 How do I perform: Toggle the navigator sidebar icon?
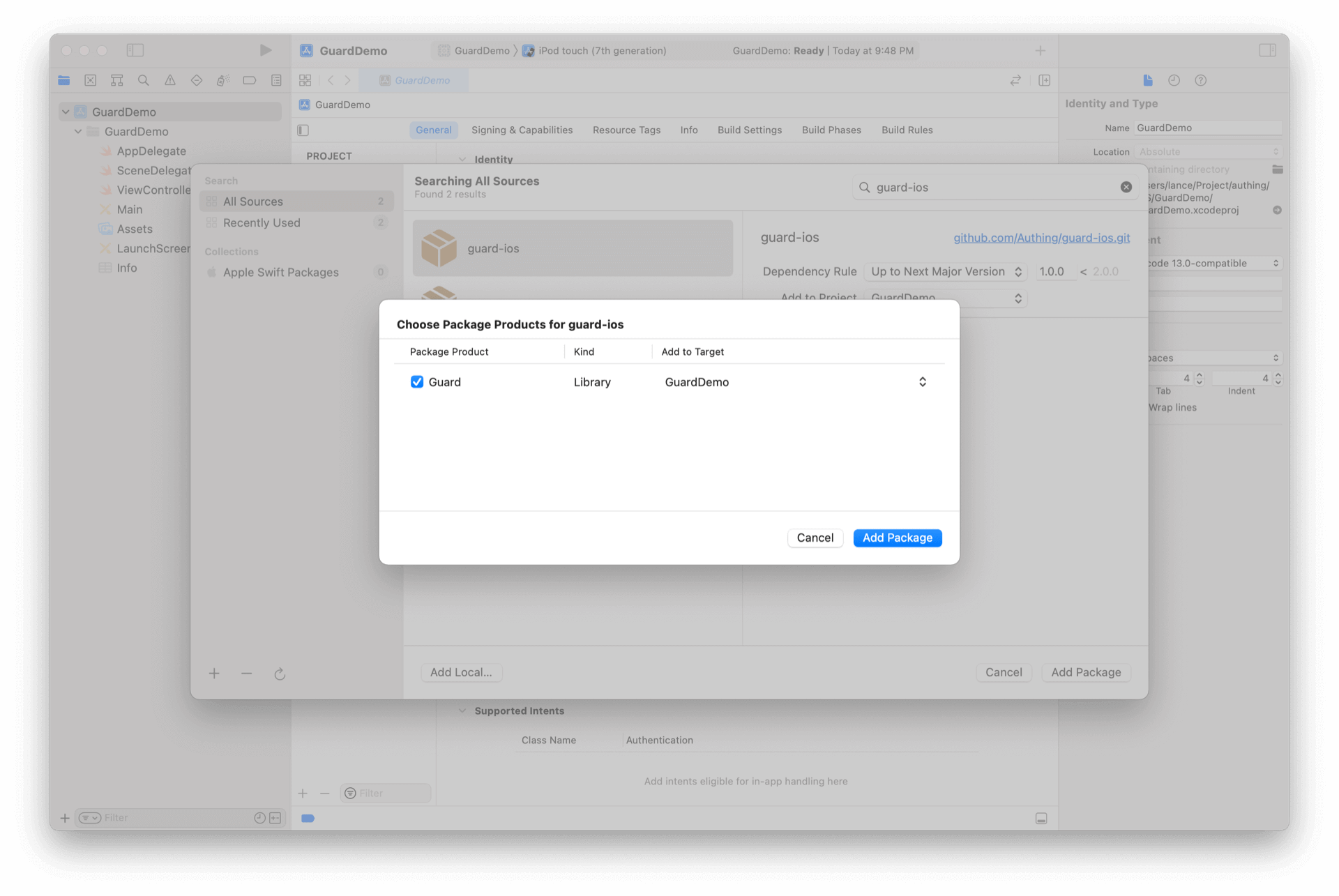coord(135,50)
